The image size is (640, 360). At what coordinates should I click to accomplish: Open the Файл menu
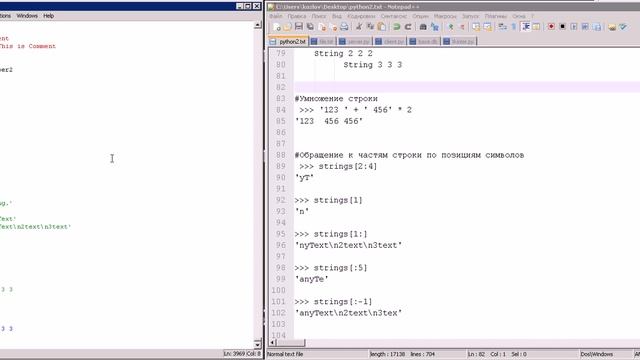[x=276, y=16]
